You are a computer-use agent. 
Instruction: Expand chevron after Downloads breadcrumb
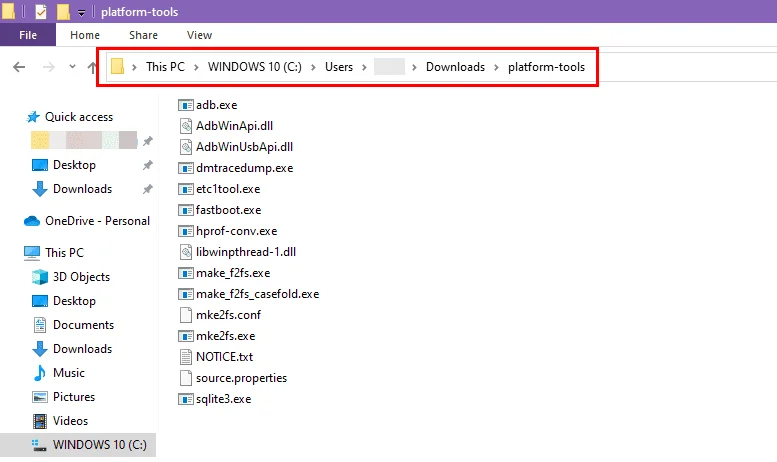(496, 67)
